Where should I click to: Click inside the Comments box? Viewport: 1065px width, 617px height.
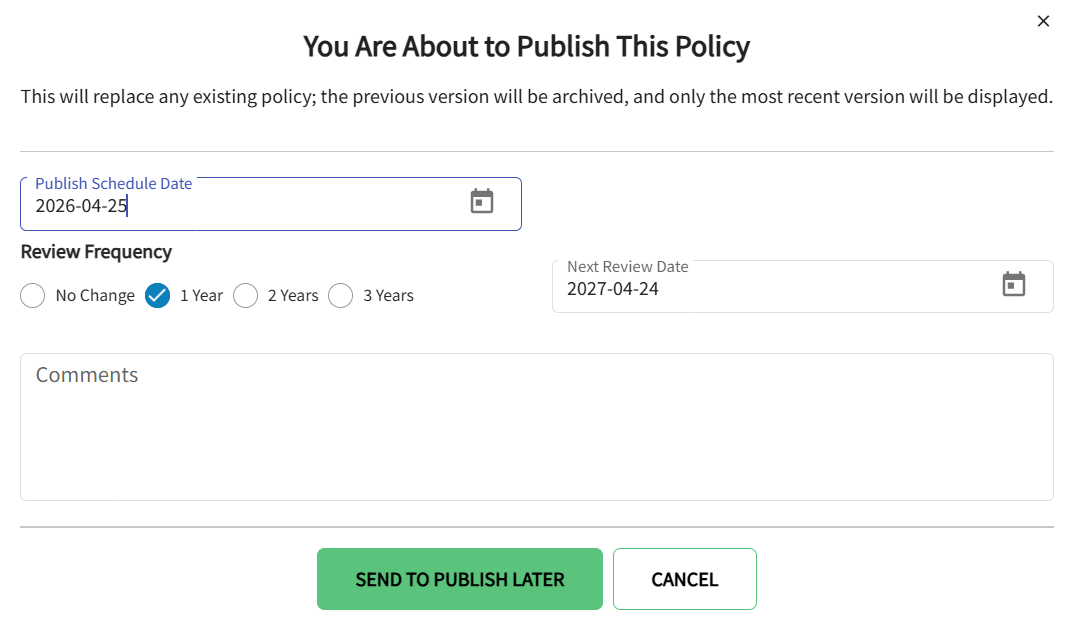pyautogui.click(x=537, y=425)
